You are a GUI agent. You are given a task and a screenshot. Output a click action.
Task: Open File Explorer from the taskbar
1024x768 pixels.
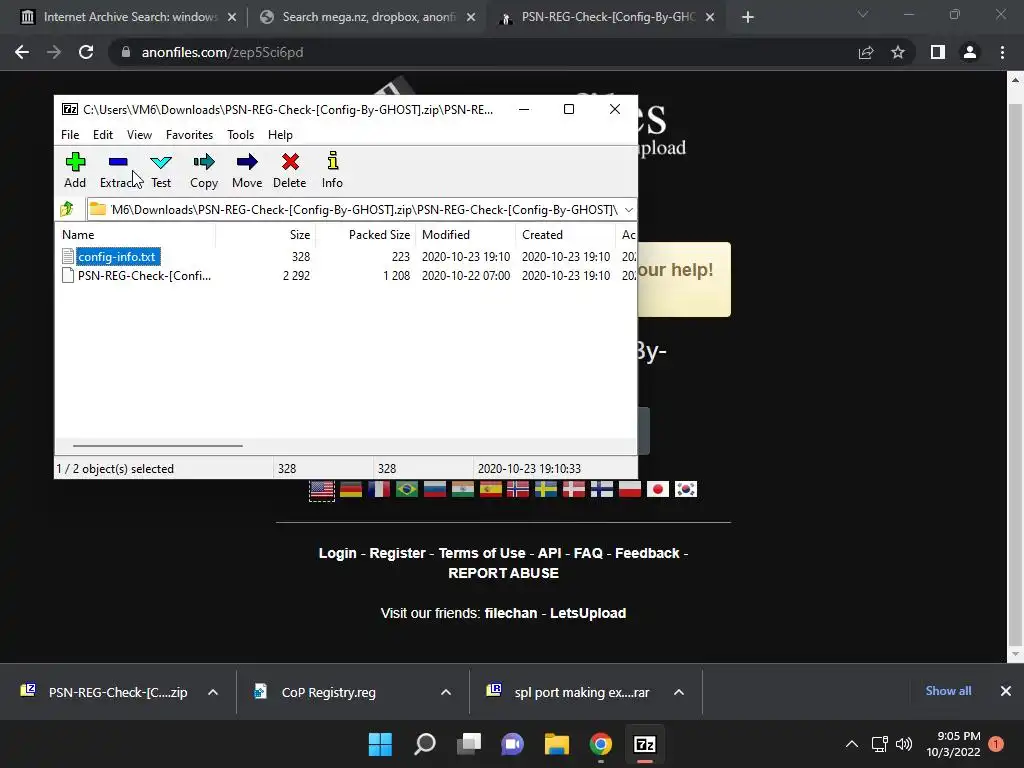click(x=557, y=744)
